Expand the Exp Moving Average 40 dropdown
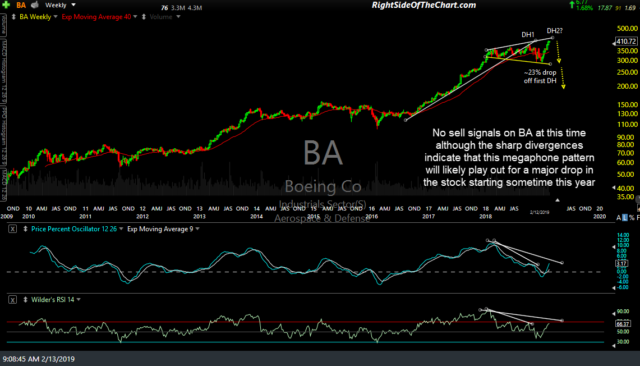The image size is (640, 366). click(x=135, y=17)
